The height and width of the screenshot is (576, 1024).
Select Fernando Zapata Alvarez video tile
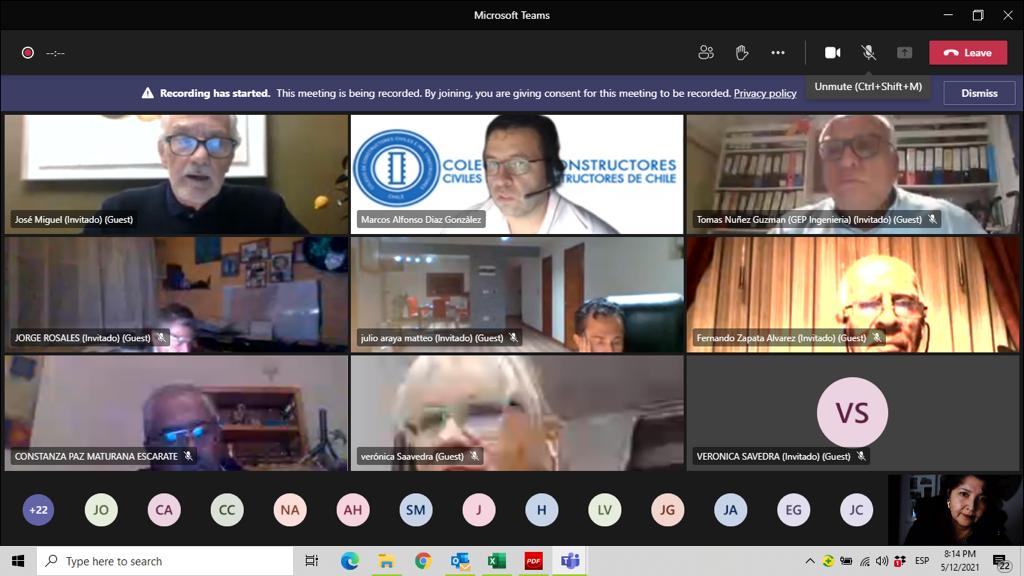click(852, 295)
